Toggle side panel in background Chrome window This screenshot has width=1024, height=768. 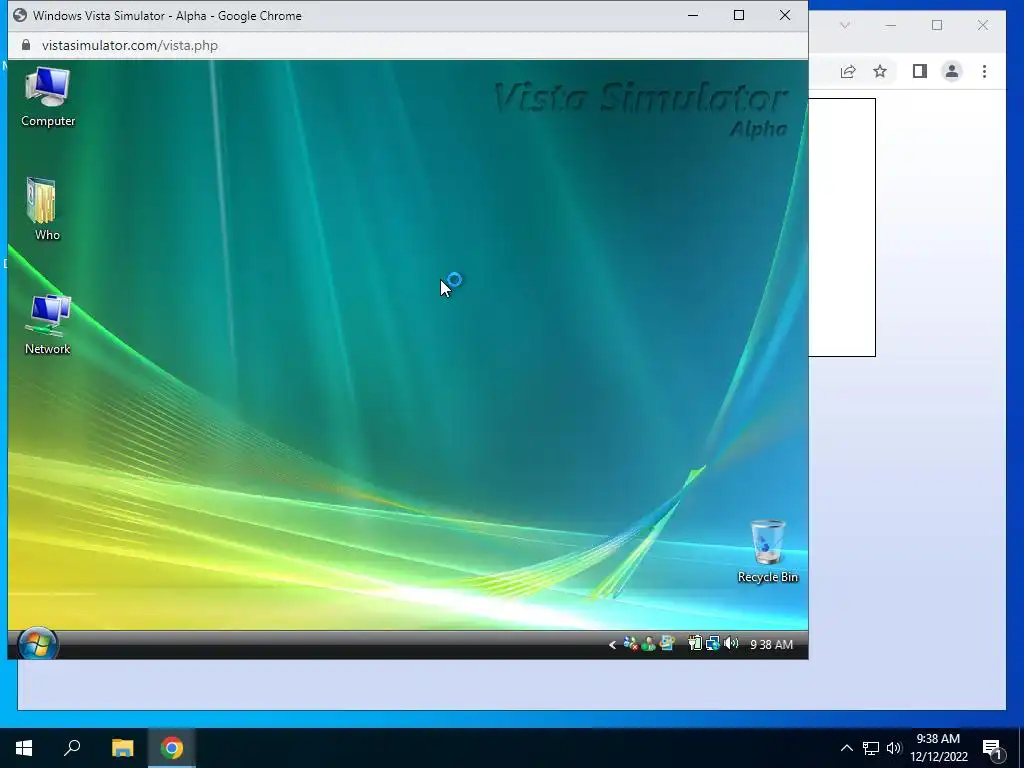(x=920, y=71)
